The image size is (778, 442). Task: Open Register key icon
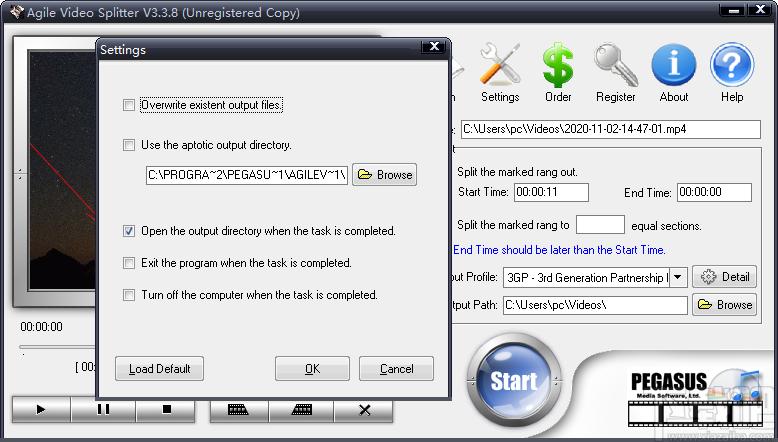coord(615,67)
